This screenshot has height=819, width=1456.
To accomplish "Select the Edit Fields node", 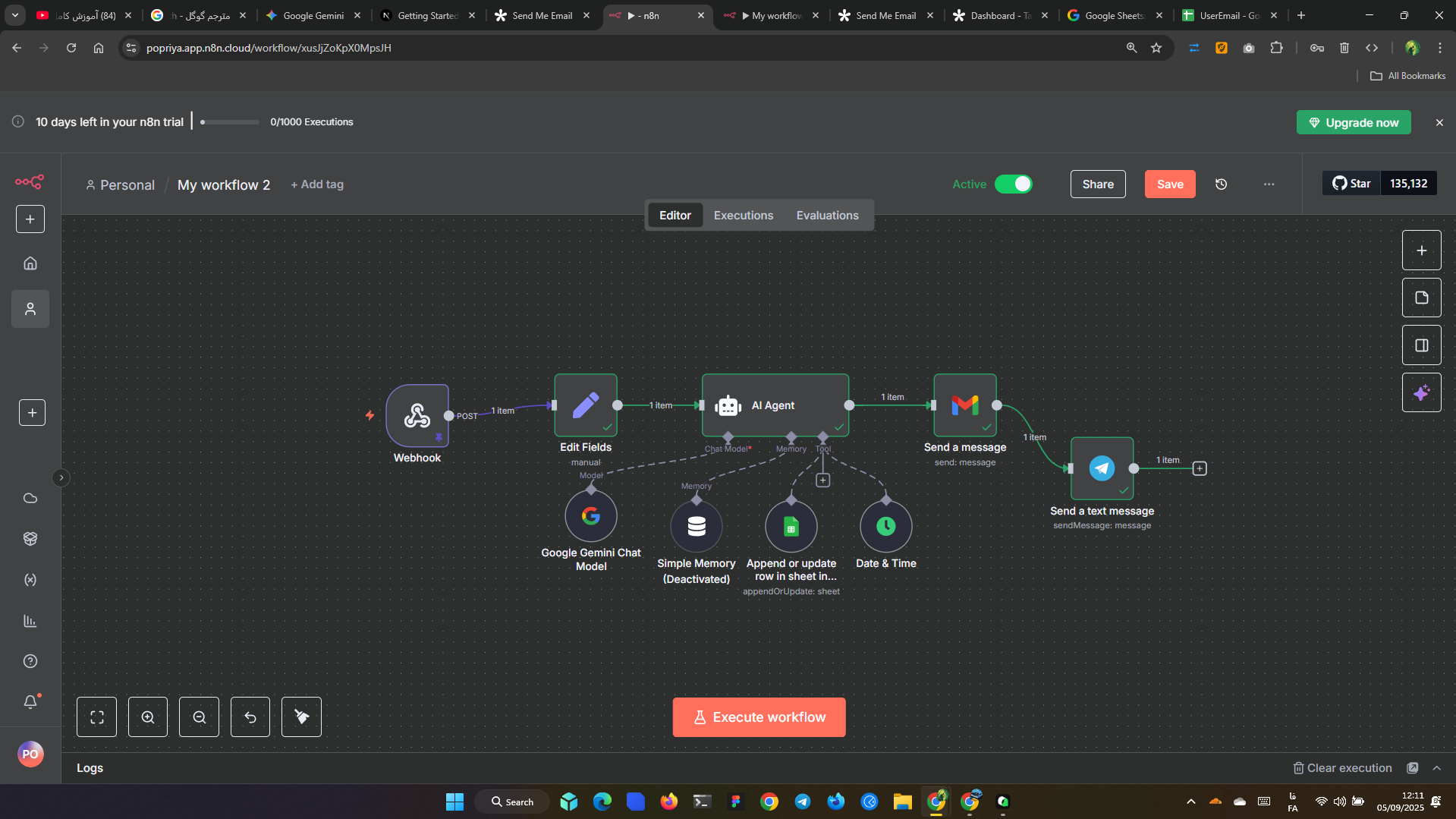I will (x=585, y=405).
